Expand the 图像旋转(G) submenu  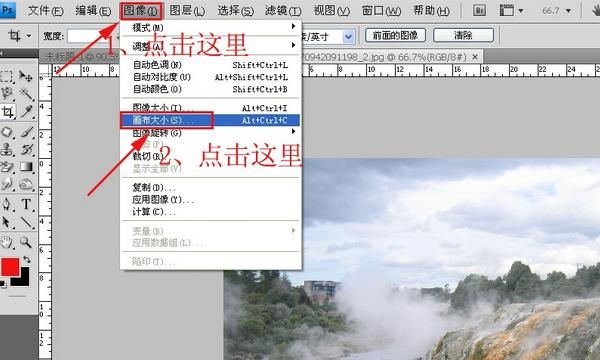coord(210,133)
